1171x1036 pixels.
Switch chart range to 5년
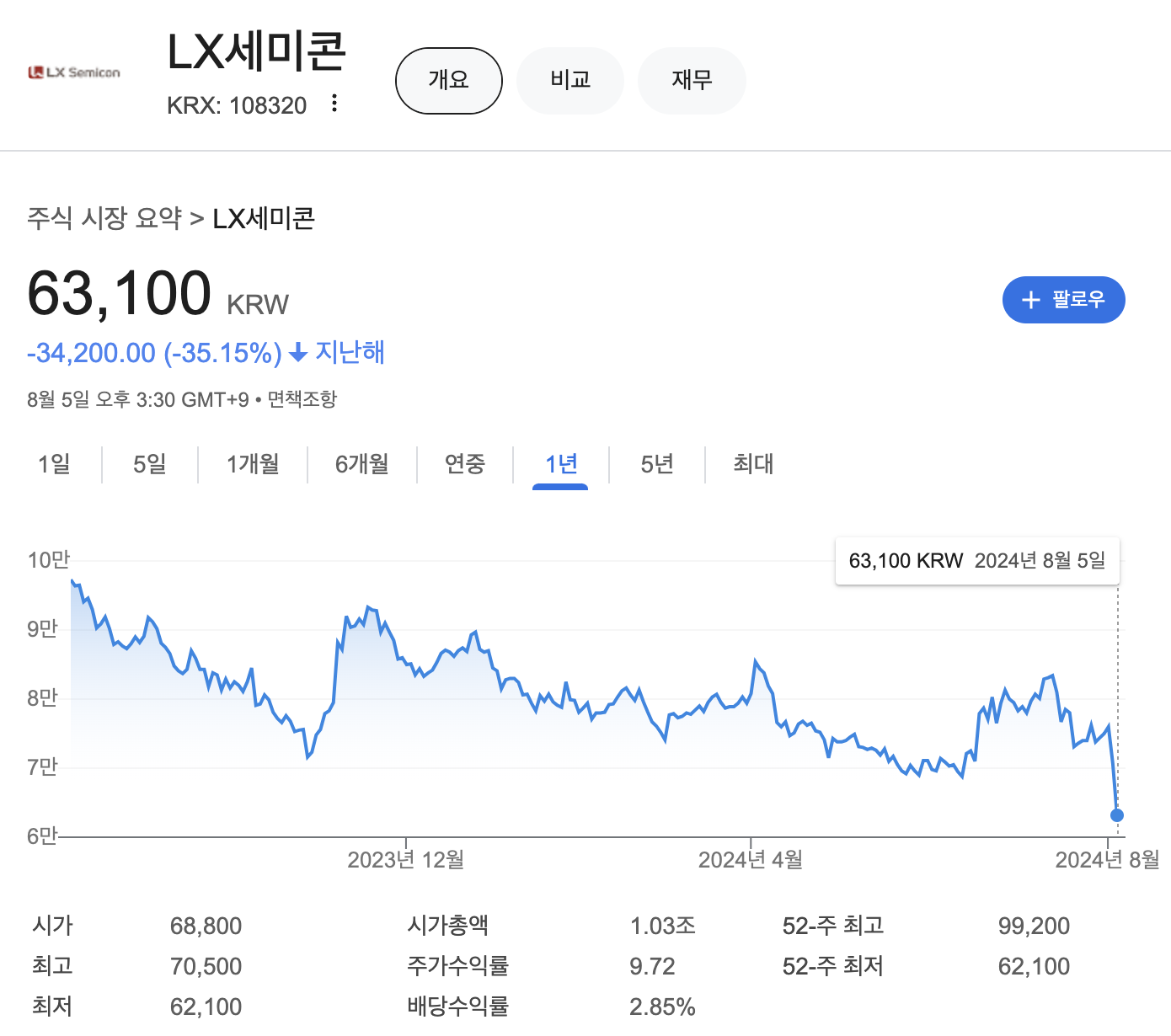click(x=657, y=464)
